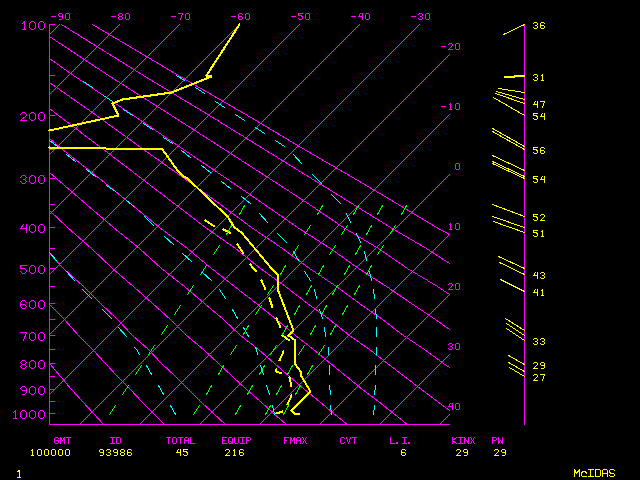The height and width of the screenshot is (480, 640).
Task: Click the 0 isotherm label on right side
Action: 456,167
